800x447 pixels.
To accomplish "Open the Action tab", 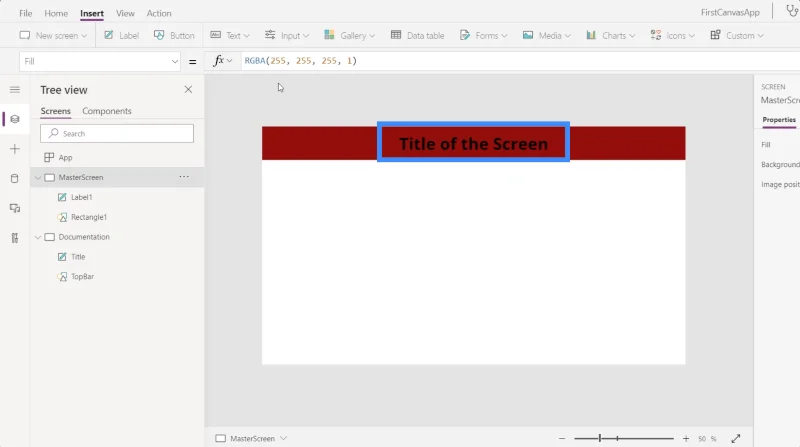I will [x=159, y=13].
